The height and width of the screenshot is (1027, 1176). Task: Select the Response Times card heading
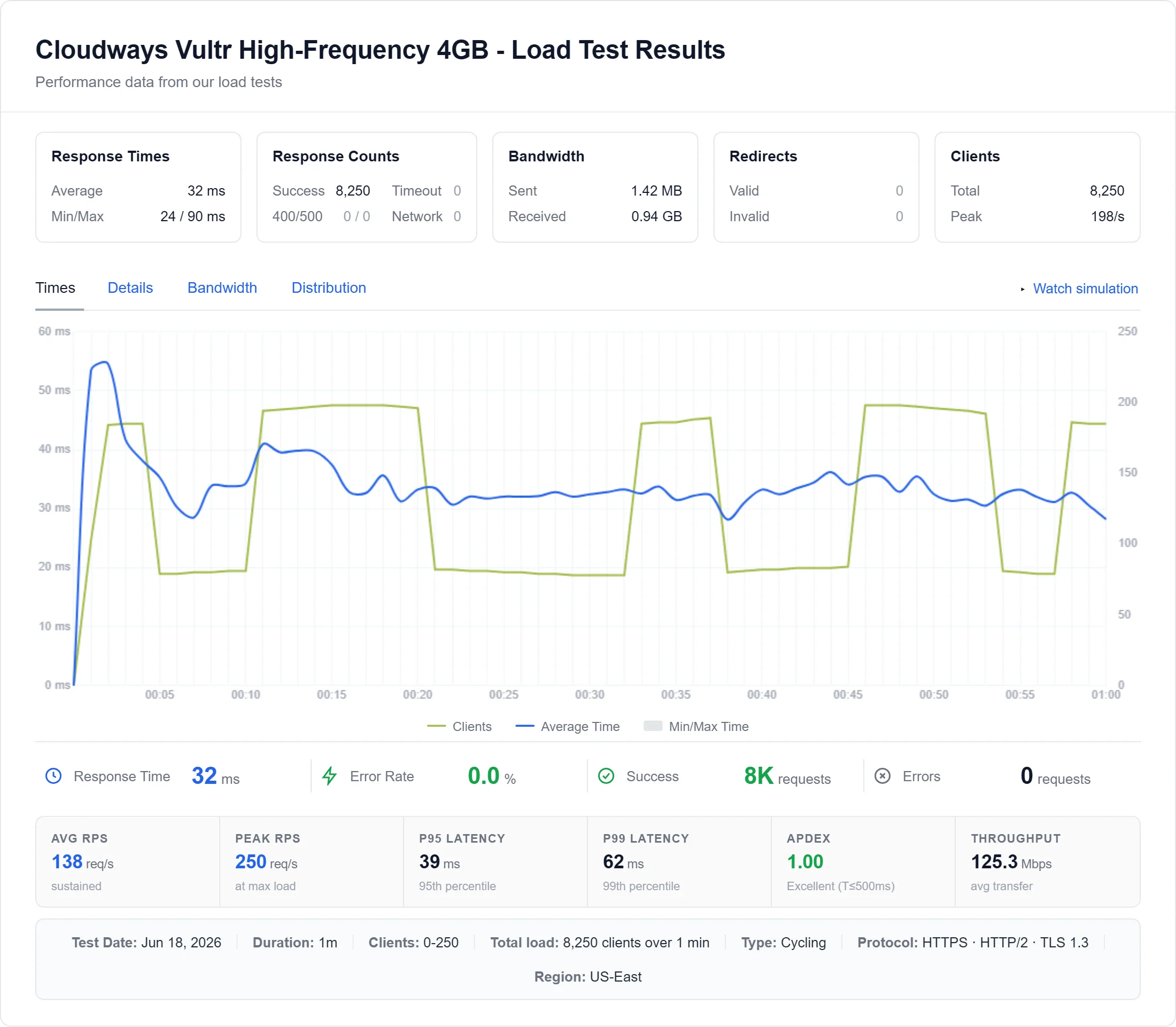111,157
